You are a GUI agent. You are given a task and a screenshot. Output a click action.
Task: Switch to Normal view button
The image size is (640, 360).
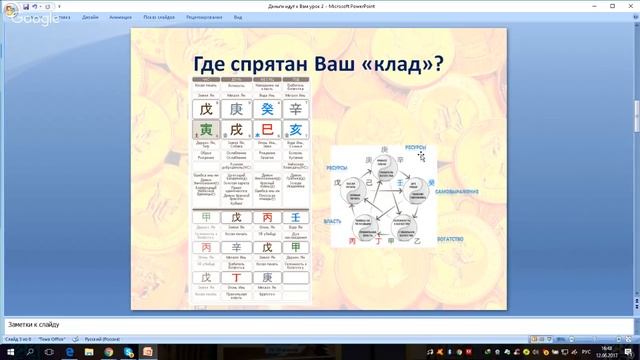pos(534,339)
